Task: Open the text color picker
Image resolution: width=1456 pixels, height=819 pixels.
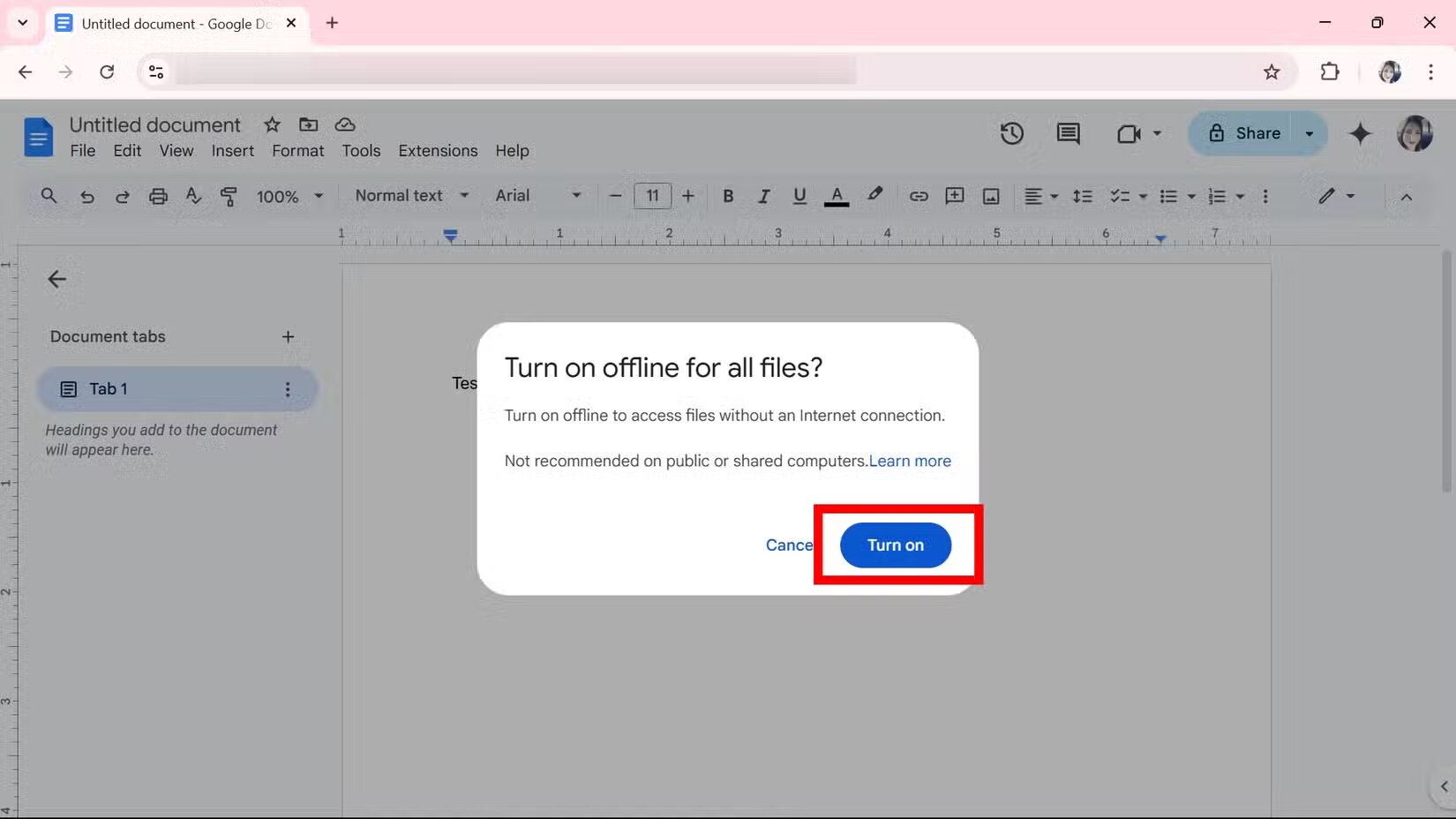Action: point(836,196)
